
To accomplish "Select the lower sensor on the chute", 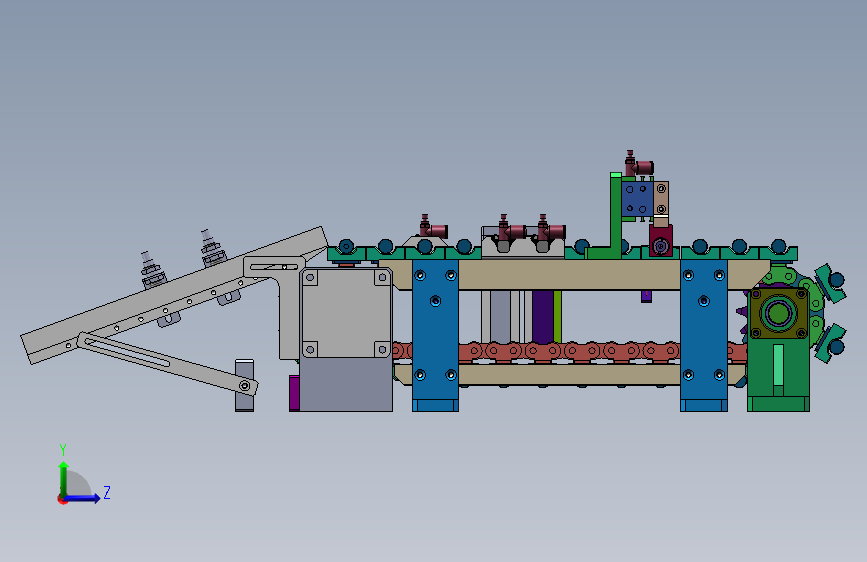I will [x=152, y=271].
